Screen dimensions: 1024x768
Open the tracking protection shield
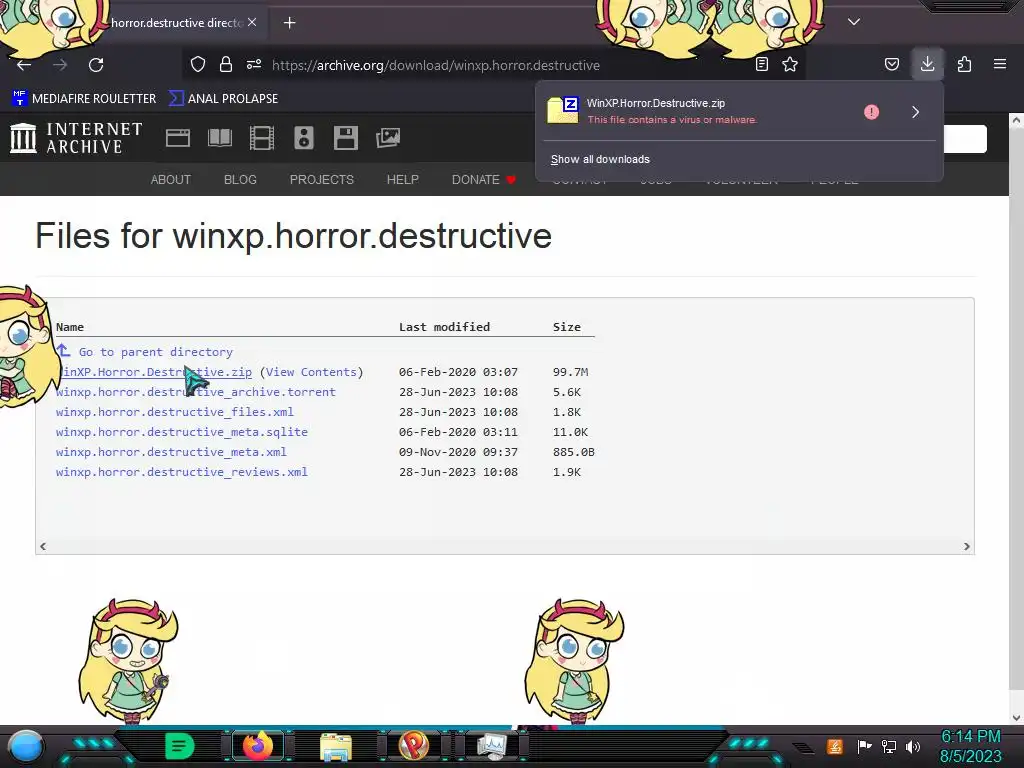tap(198, 64)
